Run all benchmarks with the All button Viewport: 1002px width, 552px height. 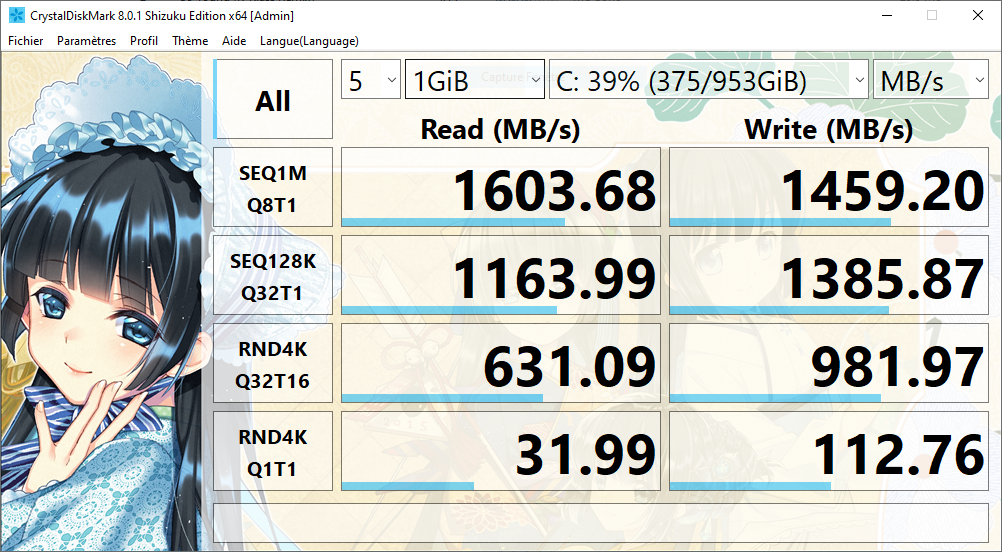coord(273,99)
